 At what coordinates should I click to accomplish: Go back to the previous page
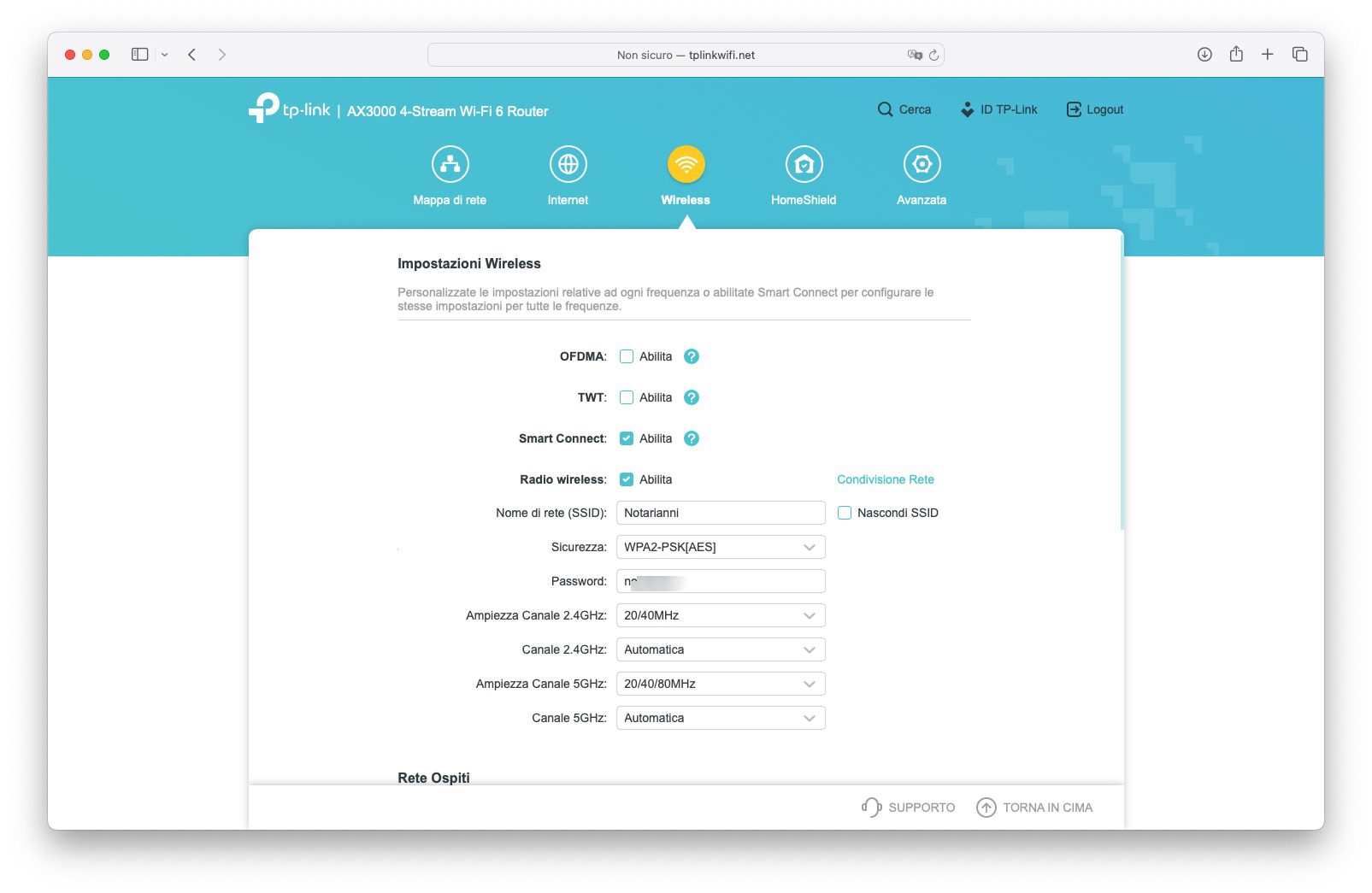(x=192, y=55)
